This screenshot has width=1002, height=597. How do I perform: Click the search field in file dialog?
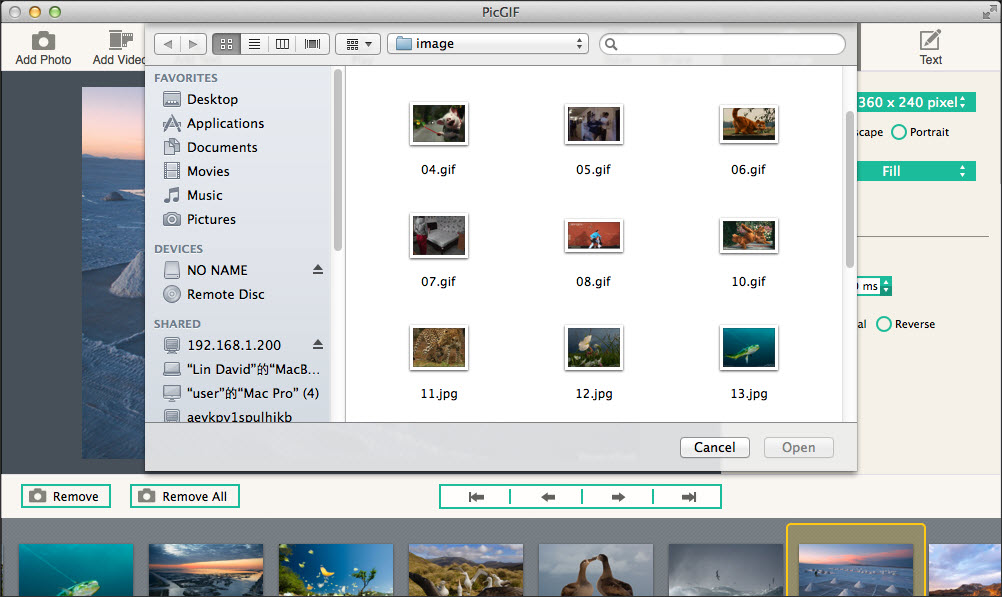tap(722, 43)
